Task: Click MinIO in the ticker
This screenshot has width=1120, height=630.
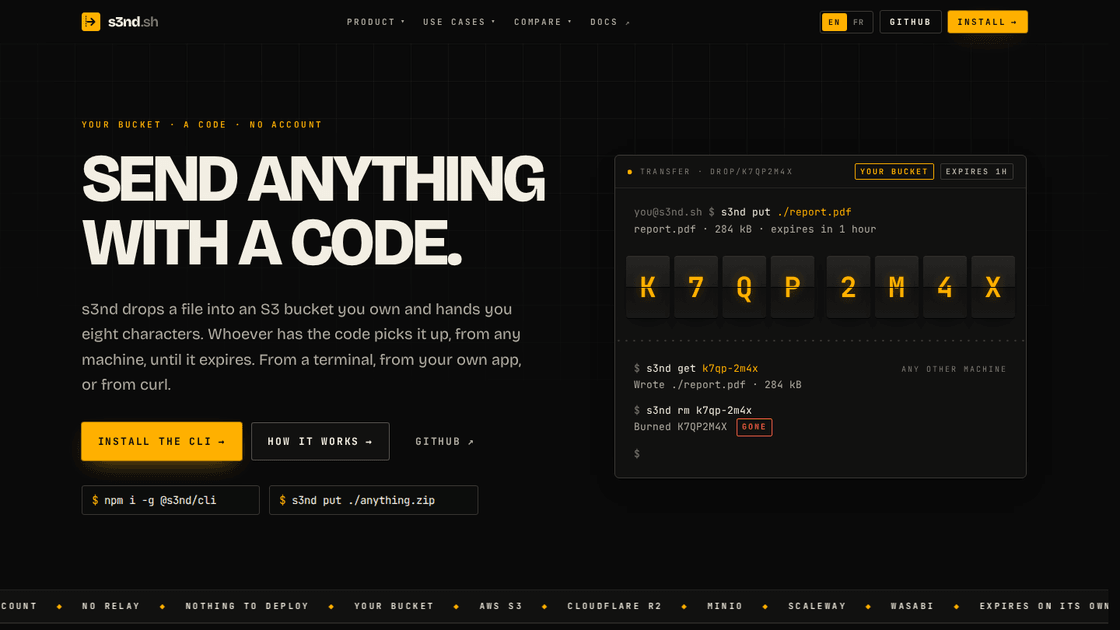Action: click(x=725, y=606)
